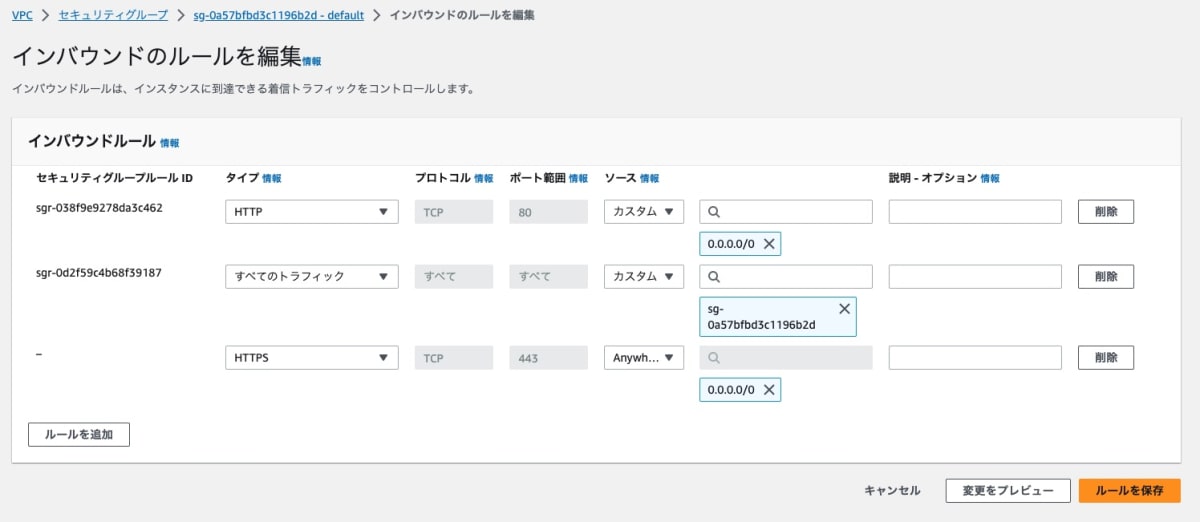Open sg-0a57bfbd3c1196b2d - default breadcrumb link
Viewport: 1200px width, 522px height.
coord(278,15)
